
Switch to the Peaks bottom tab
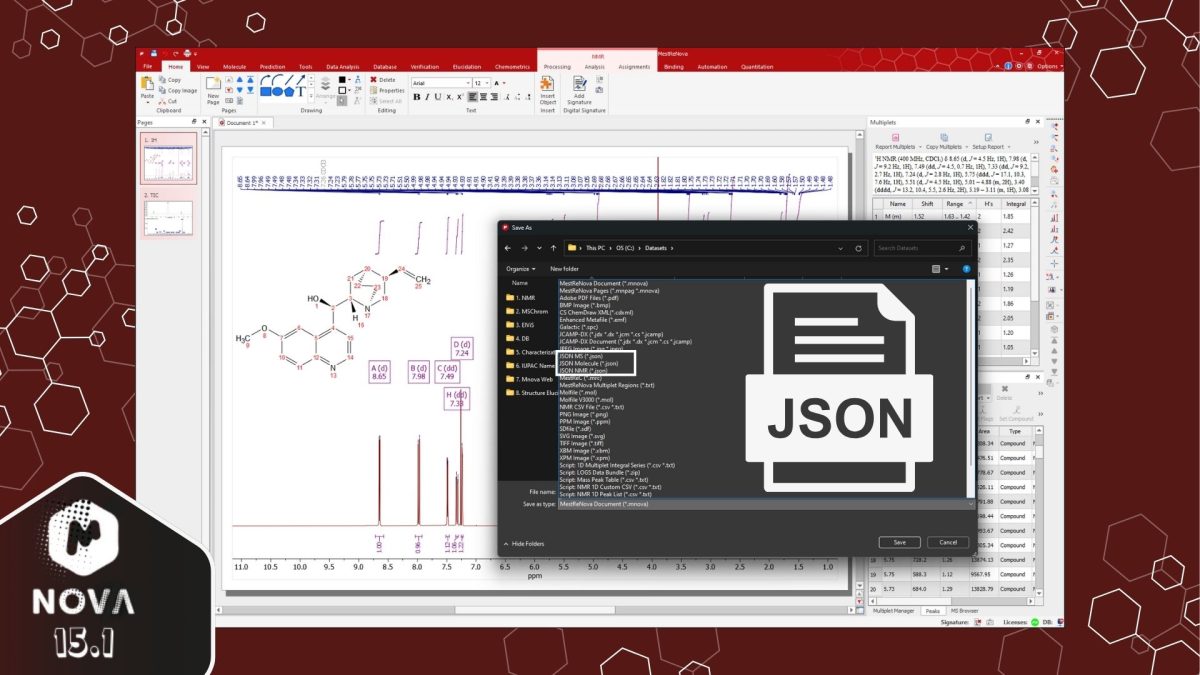point(932,610)
